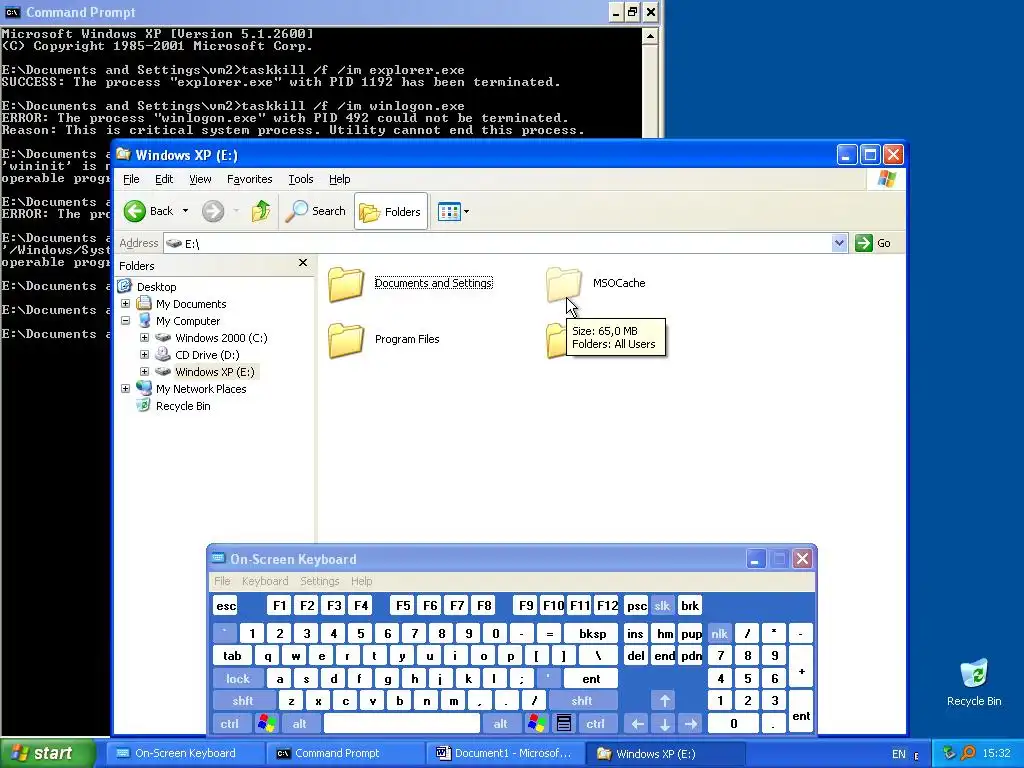Expand Windows XP (E:) tree node

144,372
